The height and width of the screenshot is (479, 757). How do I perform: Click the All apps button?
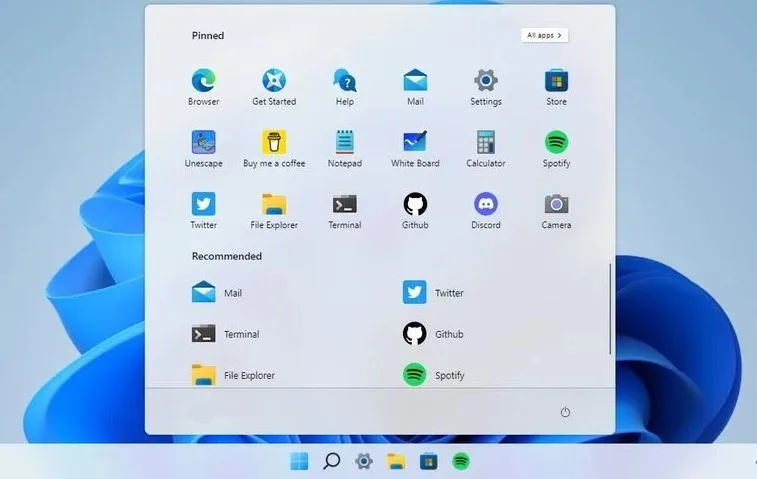(545, 35)
